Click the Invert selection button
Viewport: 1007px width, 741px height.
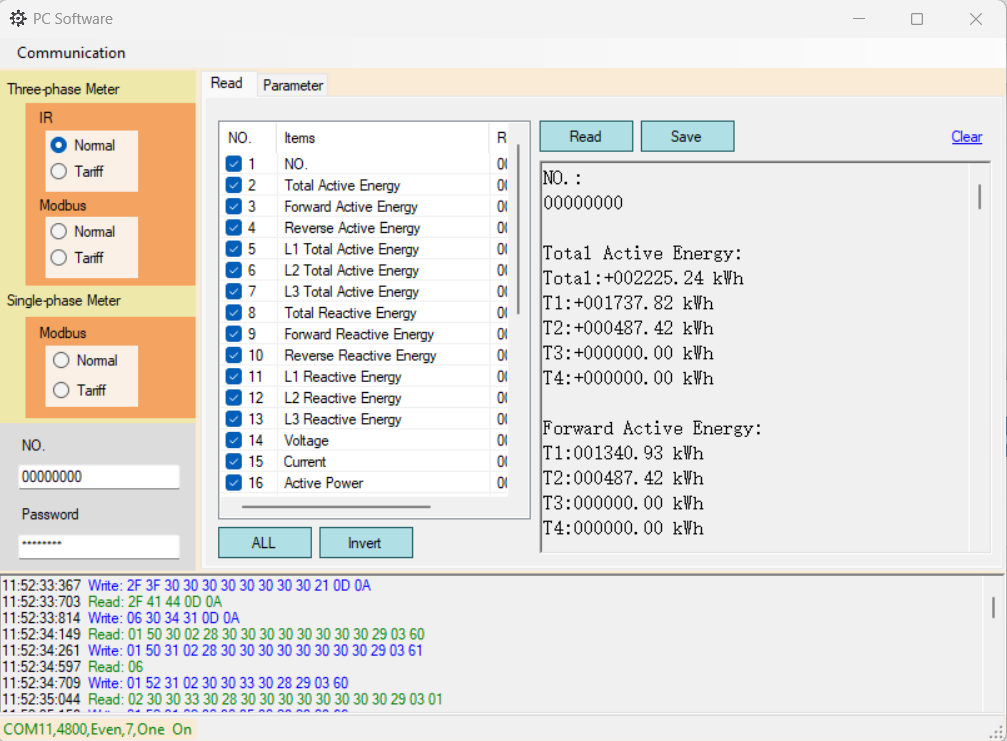tap(365, 543)
